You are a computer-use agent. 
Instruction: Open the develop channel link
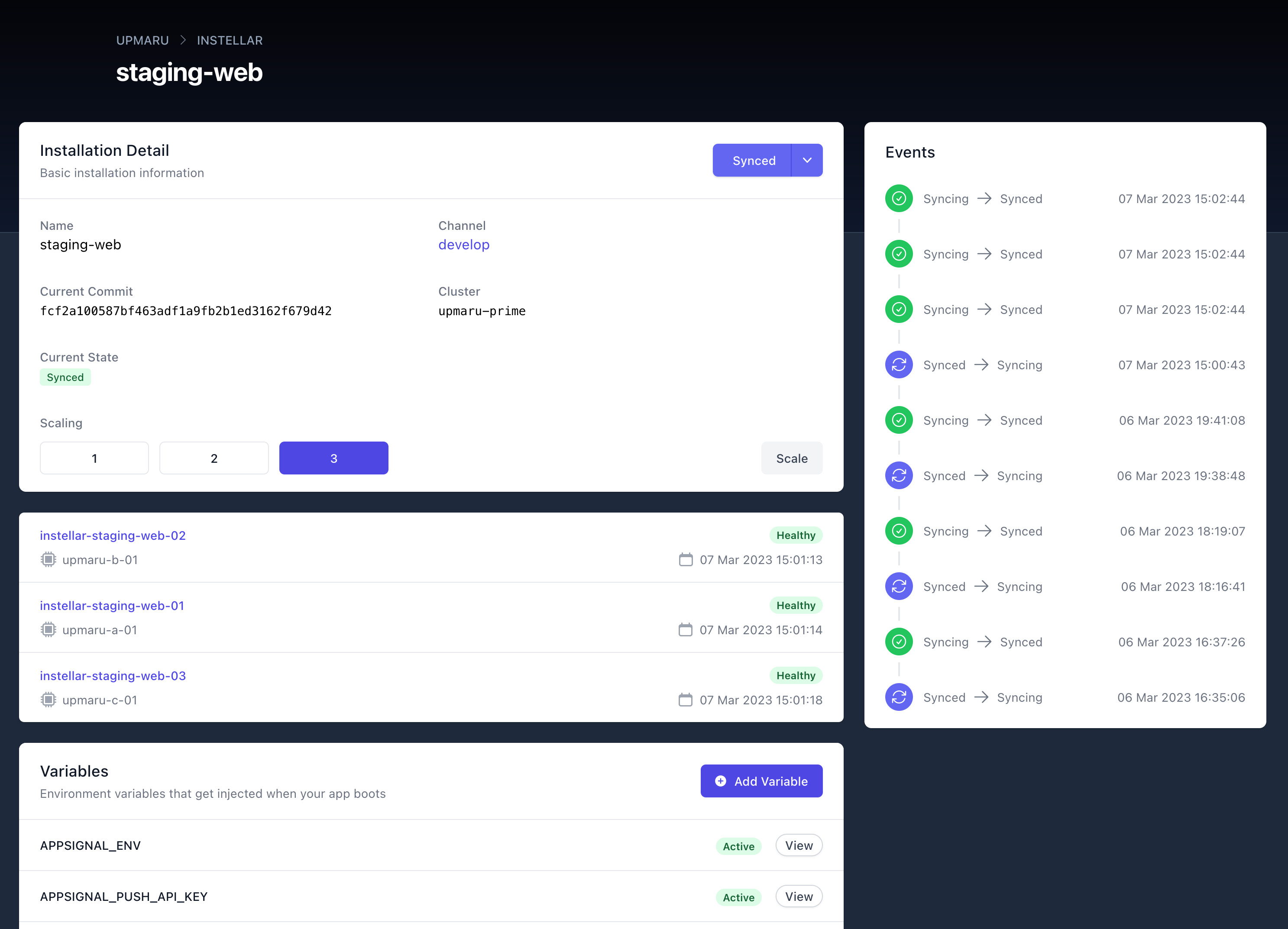(464, 245)
